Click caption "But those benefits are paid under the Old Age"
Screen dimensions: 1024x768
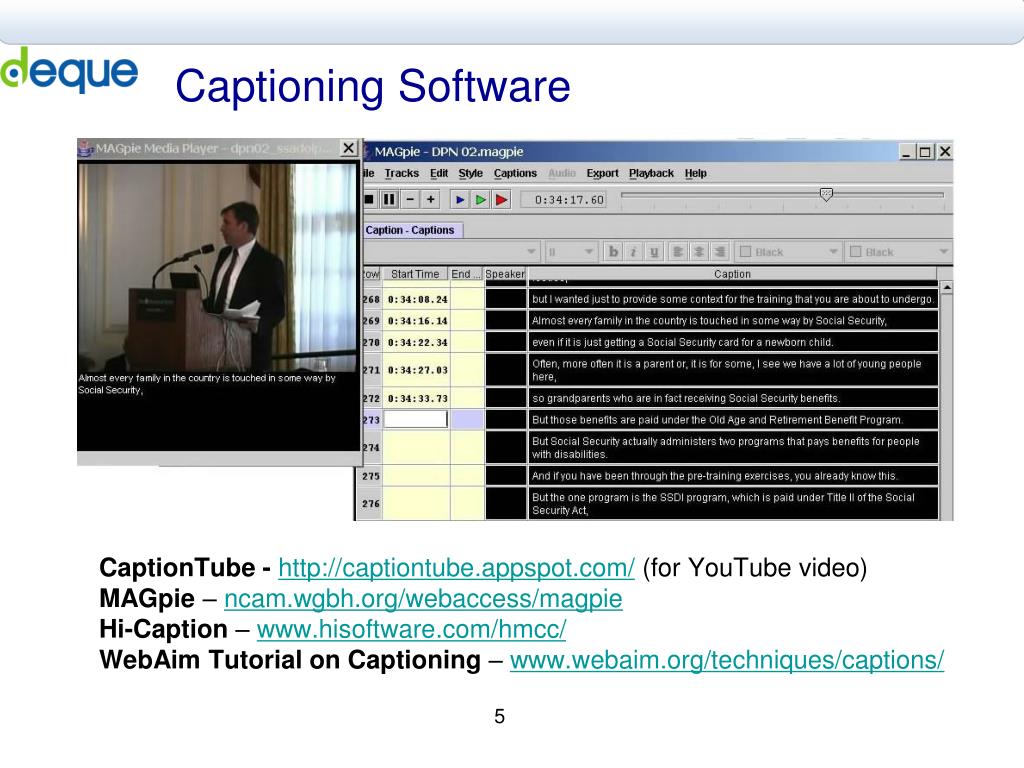pos(733,420)
